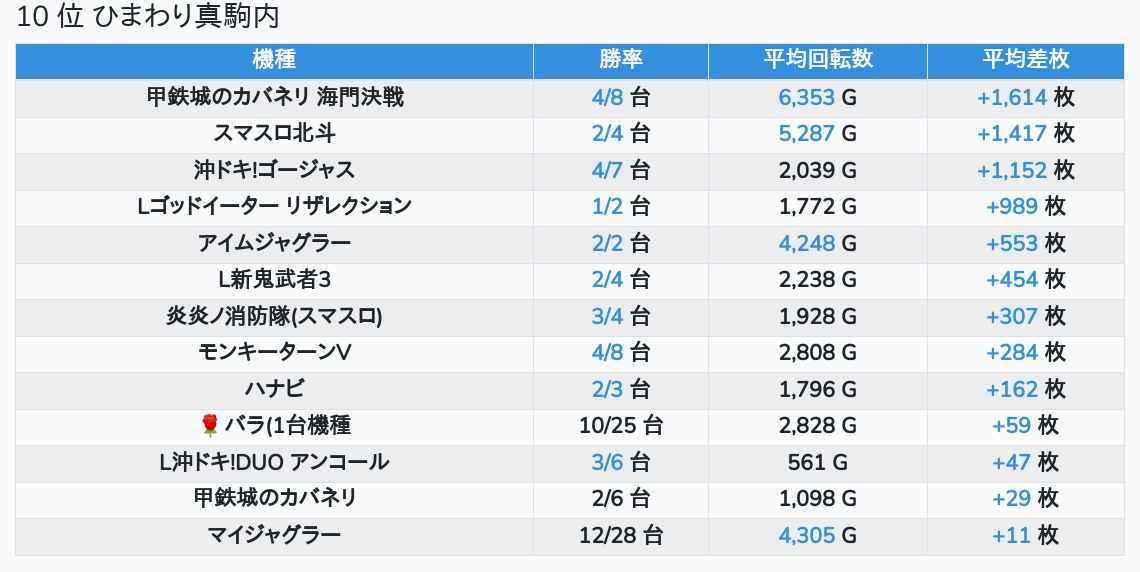The image size is (1140, 572).
Task: Sort by the 勝率 column header
Action: pos(621,60)
